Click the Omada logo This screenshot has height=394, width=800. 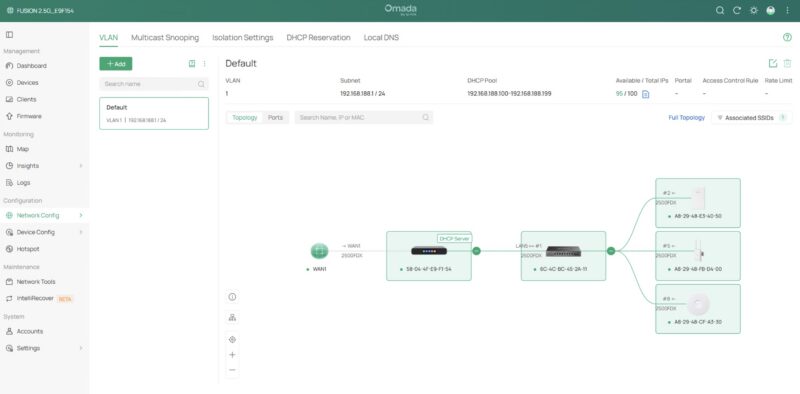[x=401, y=10]
